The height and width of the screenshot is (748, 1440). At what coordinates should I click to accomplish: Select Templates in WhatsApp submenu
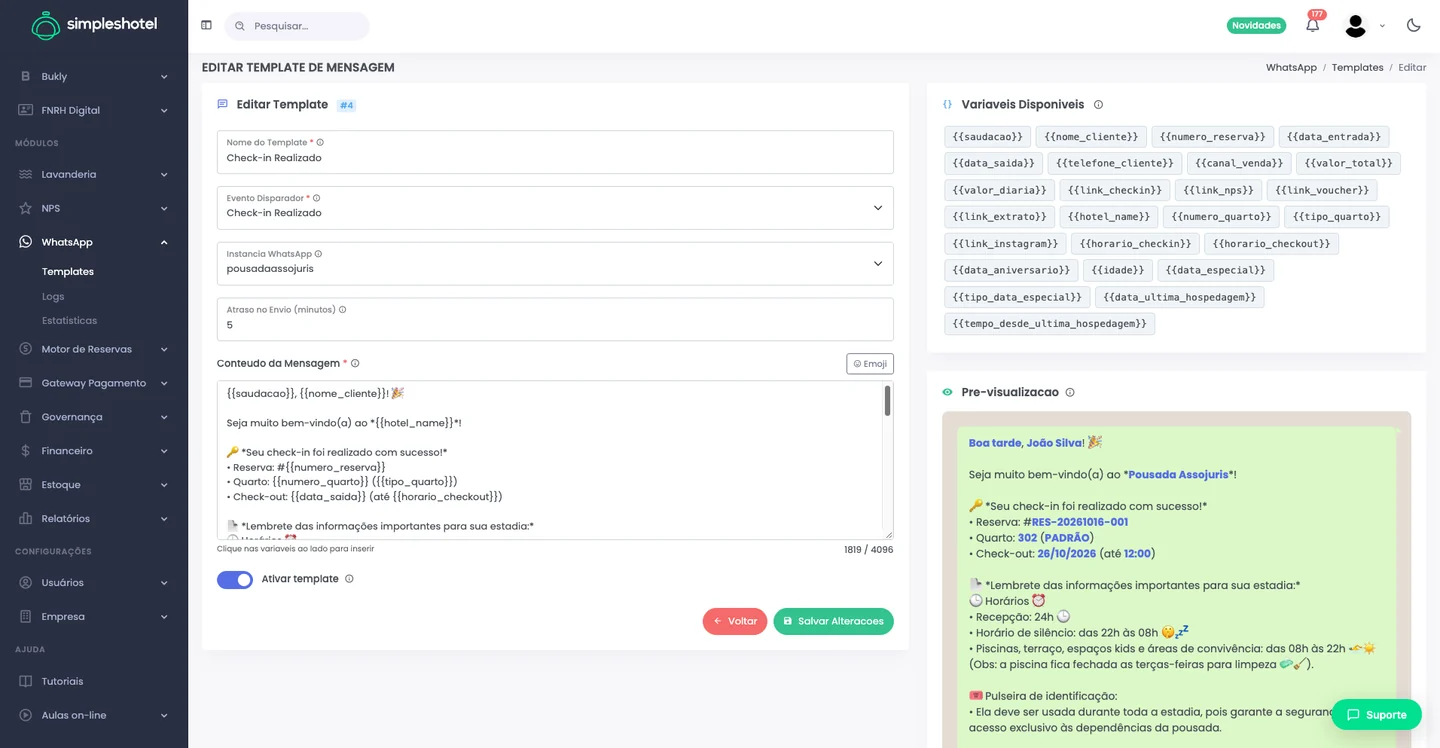point(68,272)
